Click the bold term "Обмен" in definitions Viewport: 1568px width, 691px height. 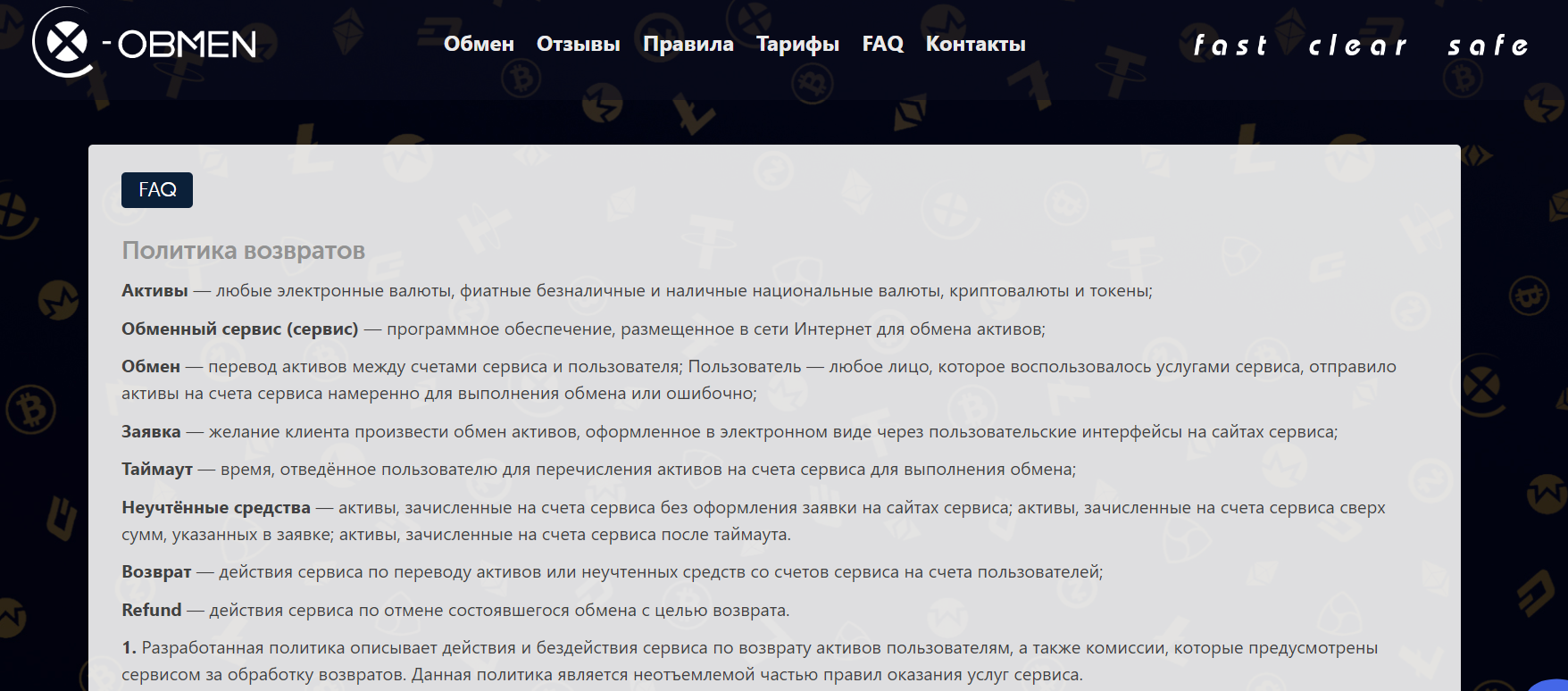point(151,367)
